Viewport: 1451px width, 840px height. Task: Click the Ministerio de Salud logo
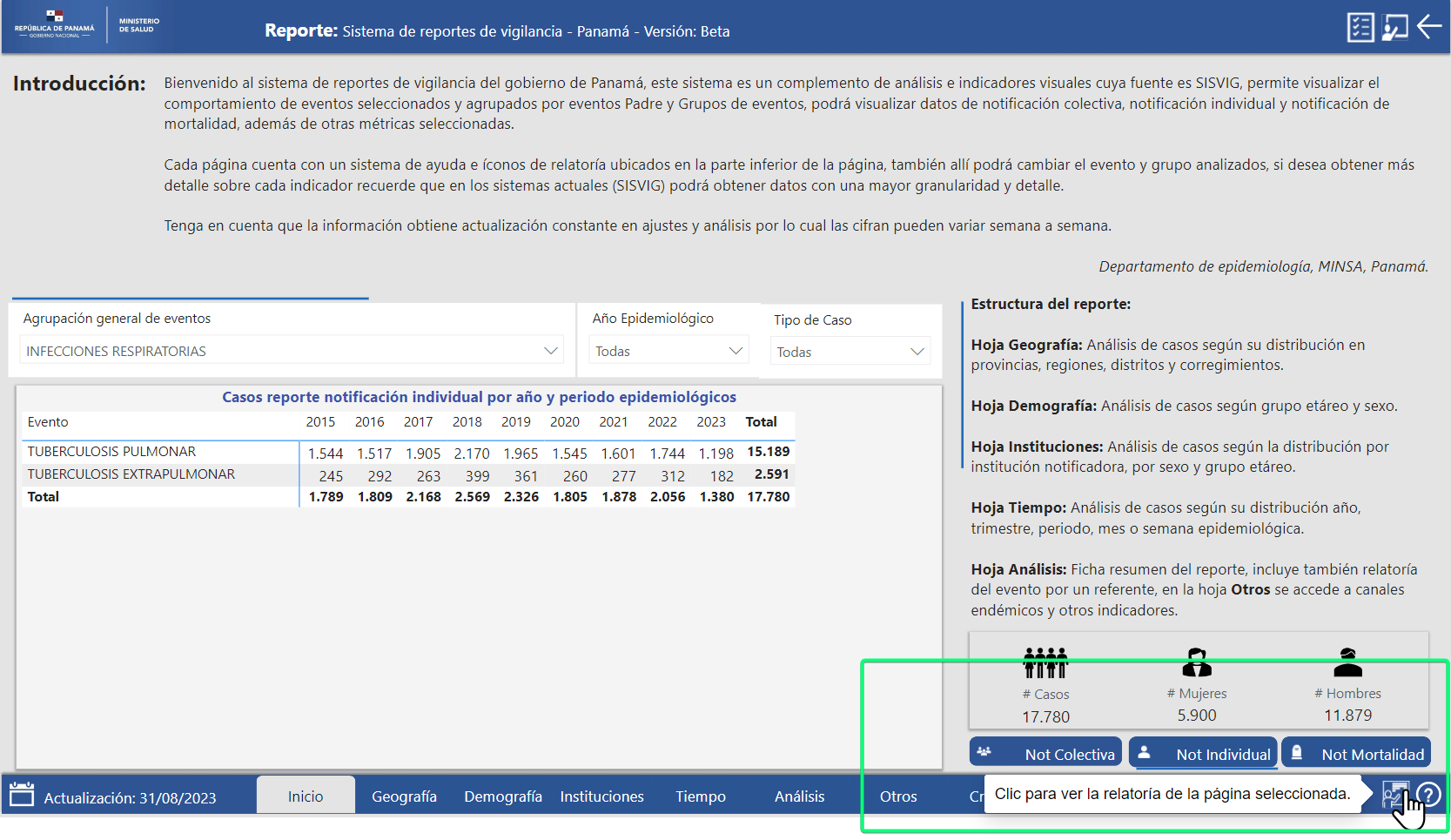(139, 24)
